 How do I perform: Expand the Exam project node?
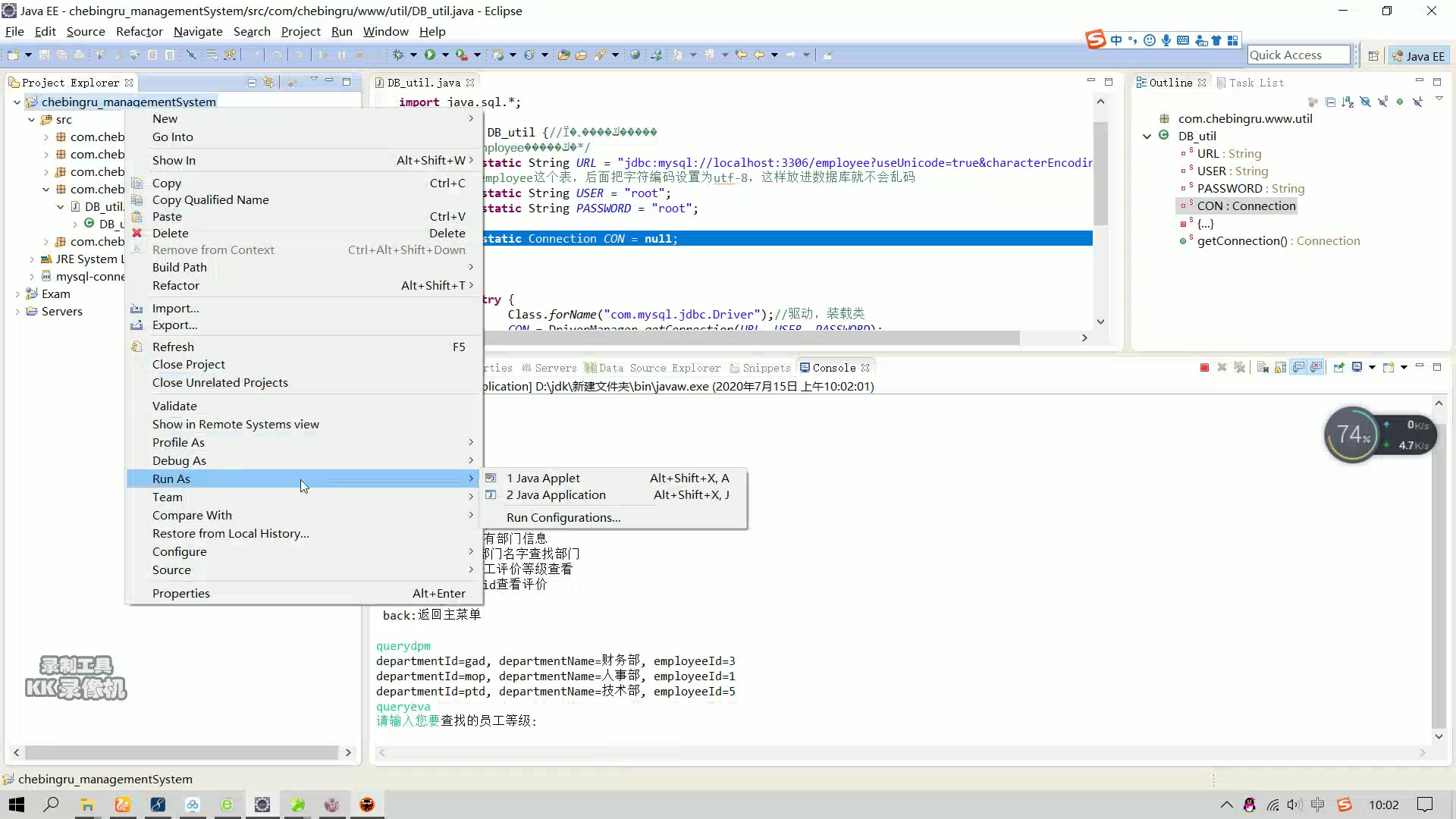tap(17, 294)
